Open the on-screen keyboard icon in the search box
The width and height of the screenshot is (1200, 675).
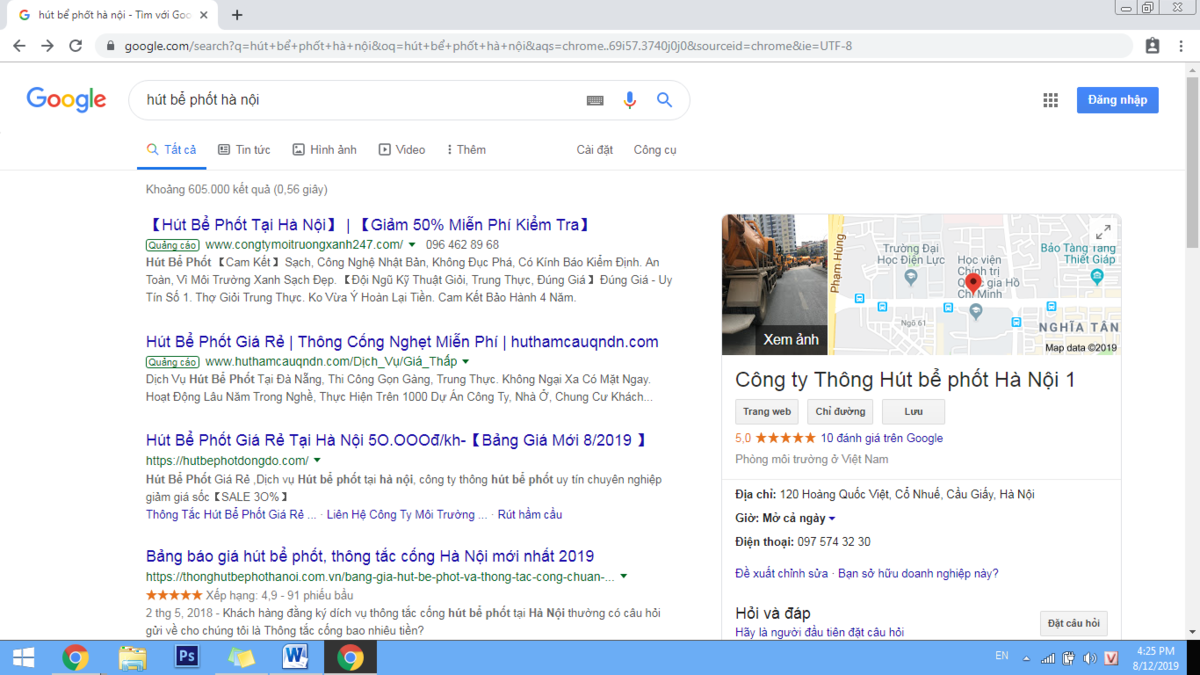pyautogui.click(x=595, y=100)
